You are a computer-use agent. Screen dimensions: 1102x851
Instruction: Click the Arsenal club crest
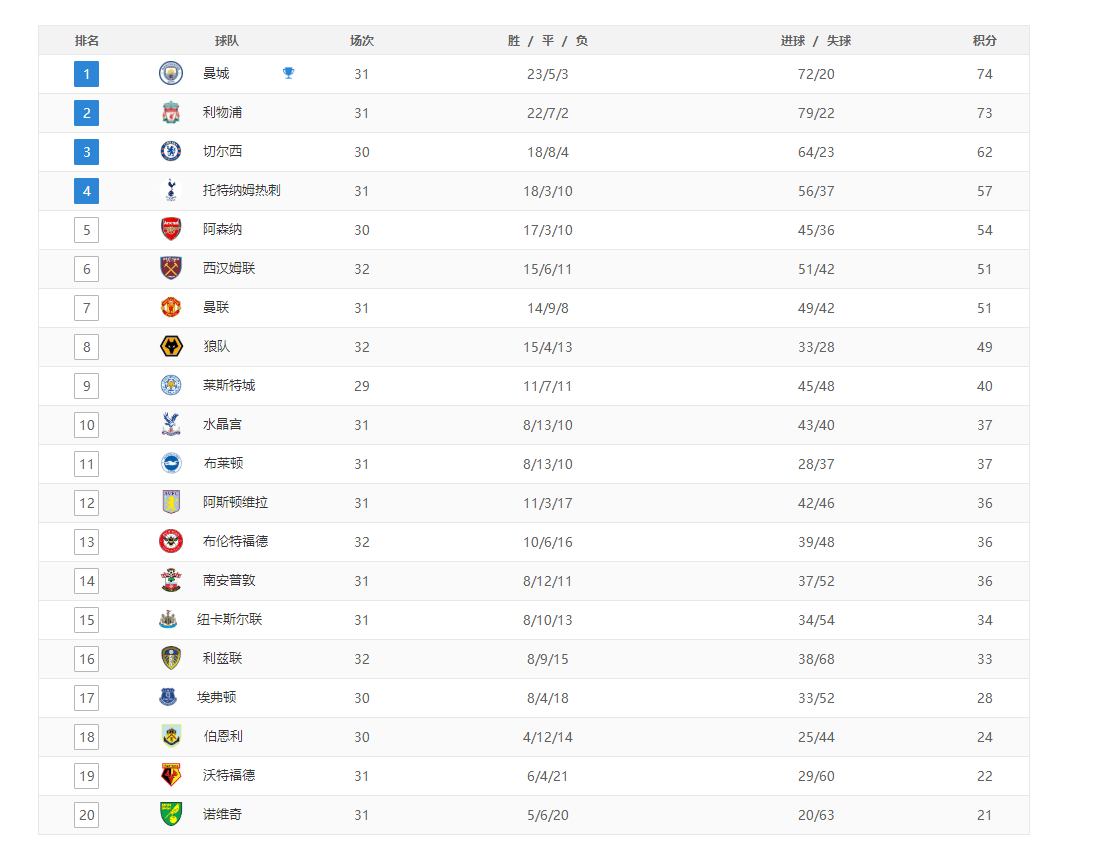point(171,229)
